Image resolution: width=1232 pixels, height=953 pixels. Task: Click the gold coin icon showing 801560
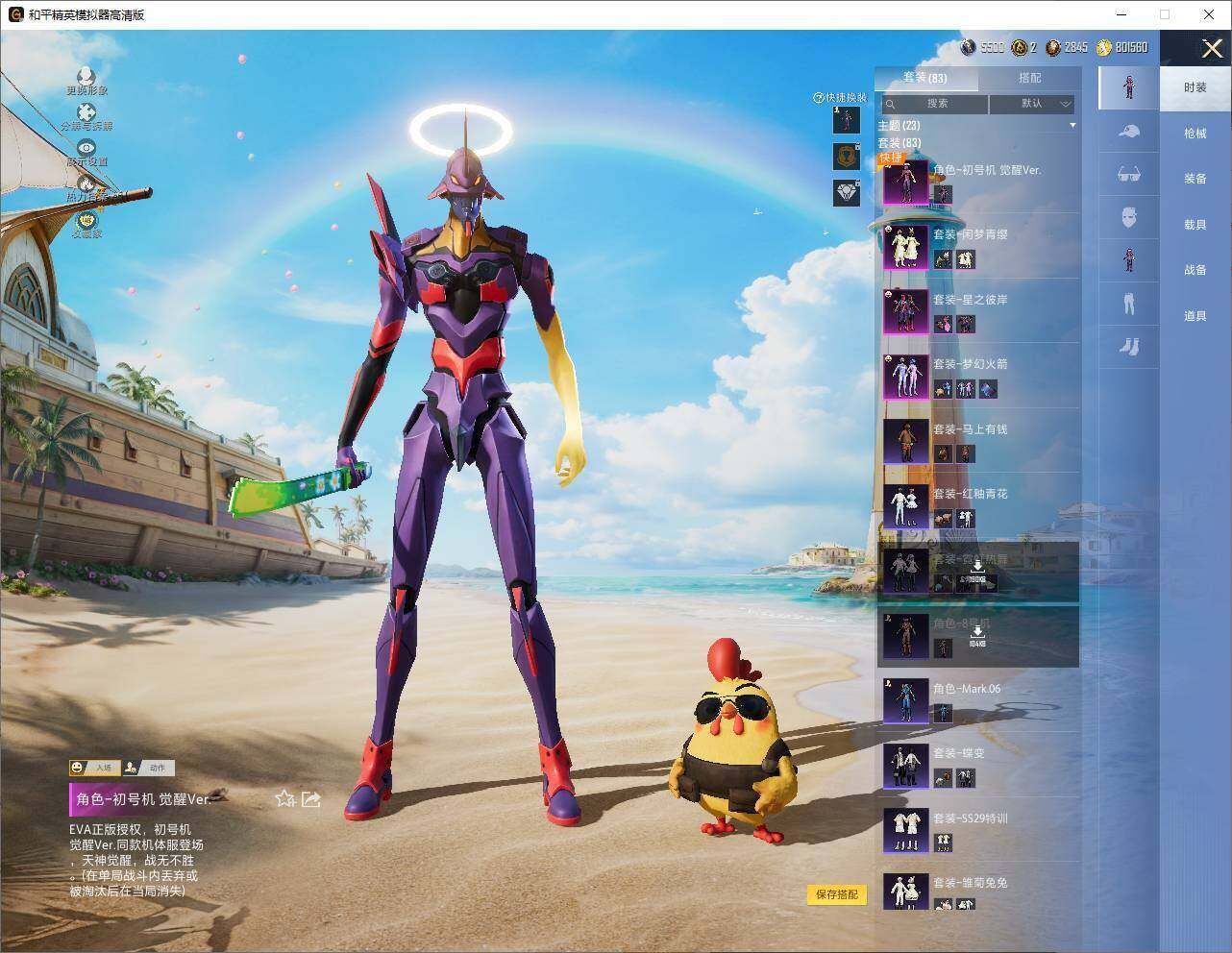click(x=1104, y=47)
